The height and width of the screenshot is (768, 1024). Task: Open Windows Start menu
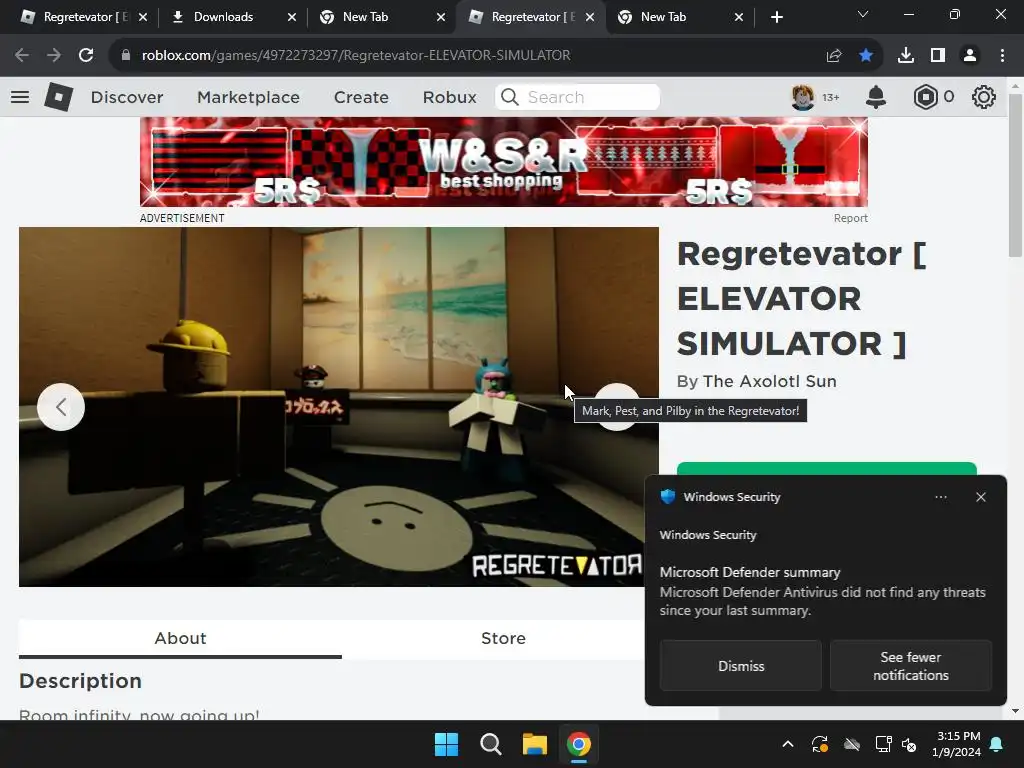tap(447, 744)
